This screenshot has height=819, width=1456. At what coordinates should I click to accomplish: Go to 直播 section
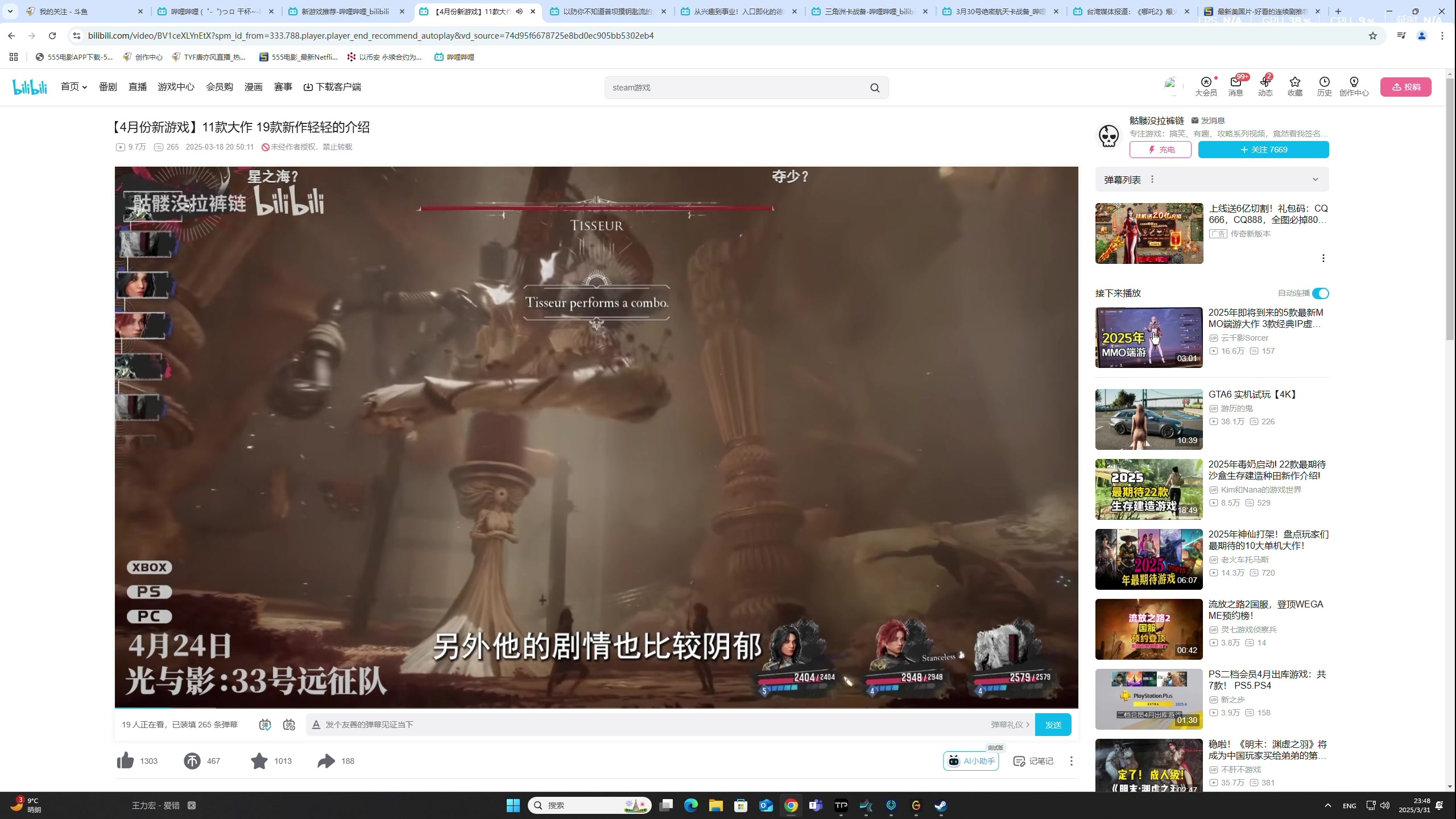point(138,87)
